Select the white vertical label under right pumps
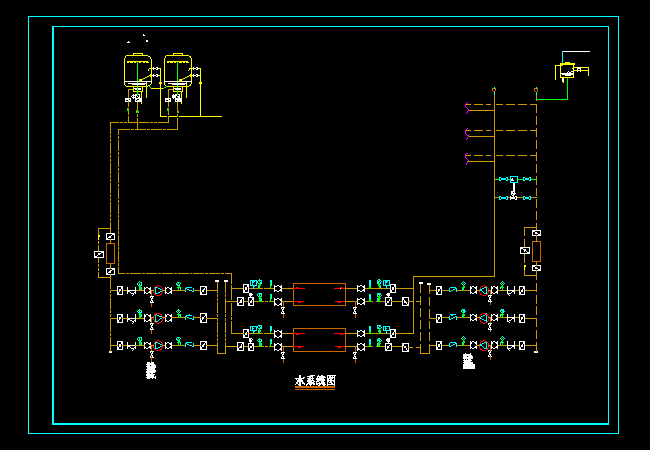 (x=467, y=361)
